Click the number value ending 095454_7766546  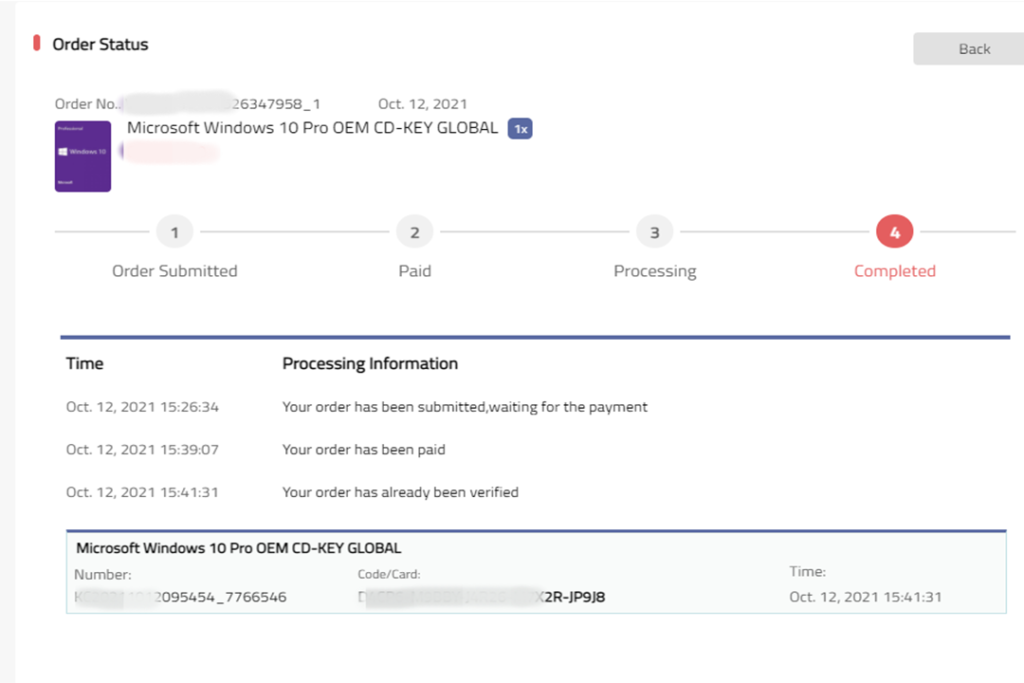tap(180, 597)
